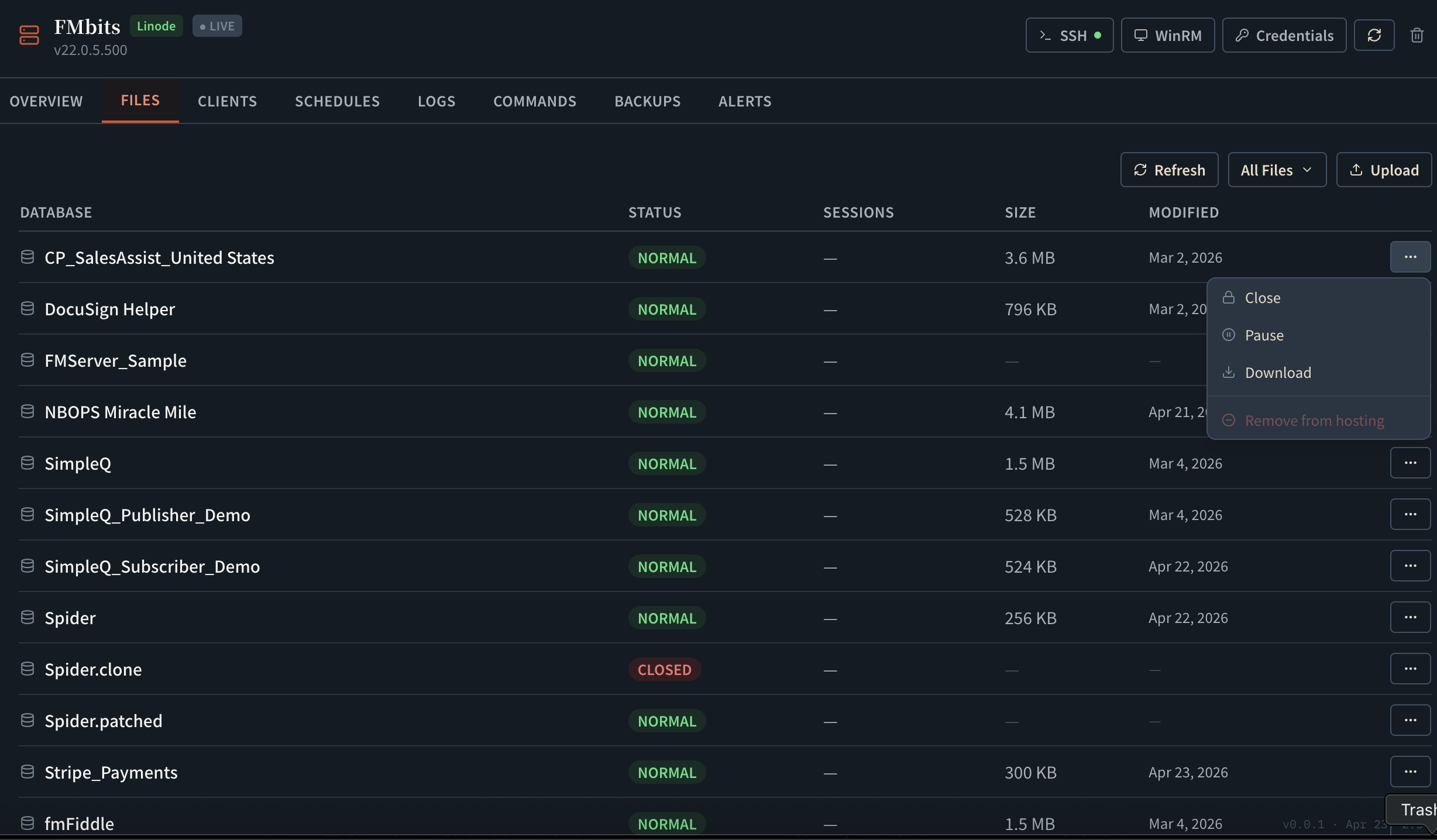The height and width of the screenshot is (840, 1437).
Task: Collapse the CP_SalesAssist ellipsis menu button
Action: point(1410,257)
